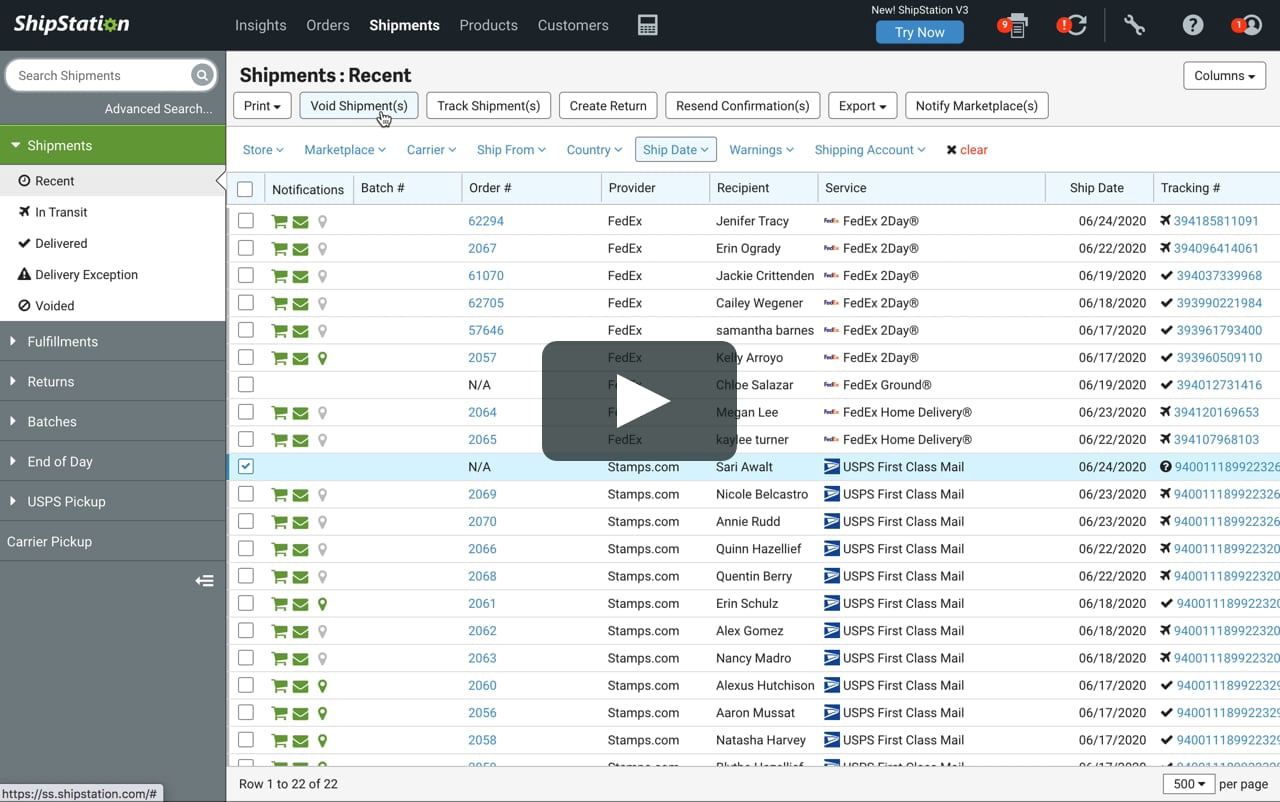Open settings wrench icon
Screen dimensions: 1280x802
coord(1134,26)
